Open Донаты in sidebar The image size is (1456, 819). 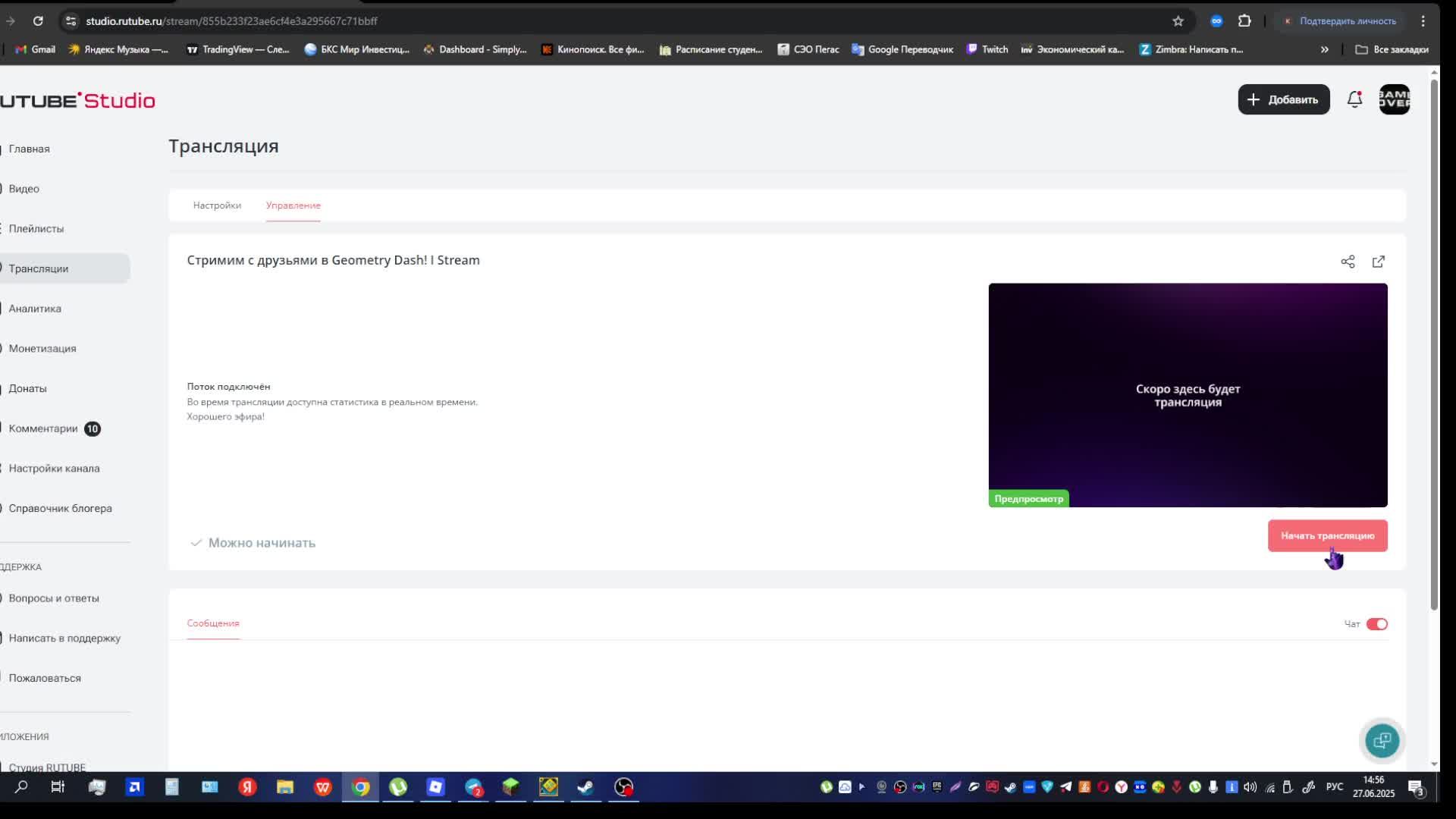click(28, 388)
